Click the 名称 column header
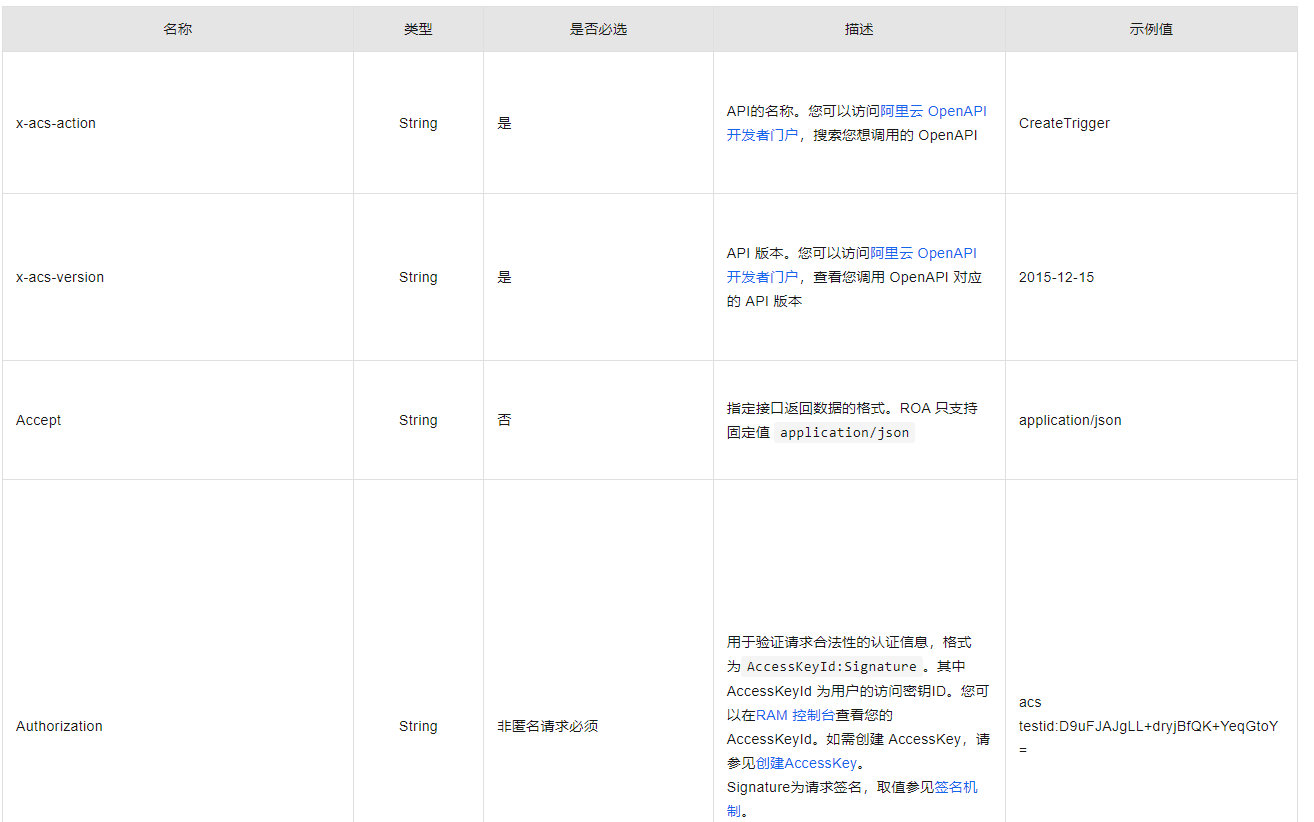 pyautogui.click(x=178, y=29)
